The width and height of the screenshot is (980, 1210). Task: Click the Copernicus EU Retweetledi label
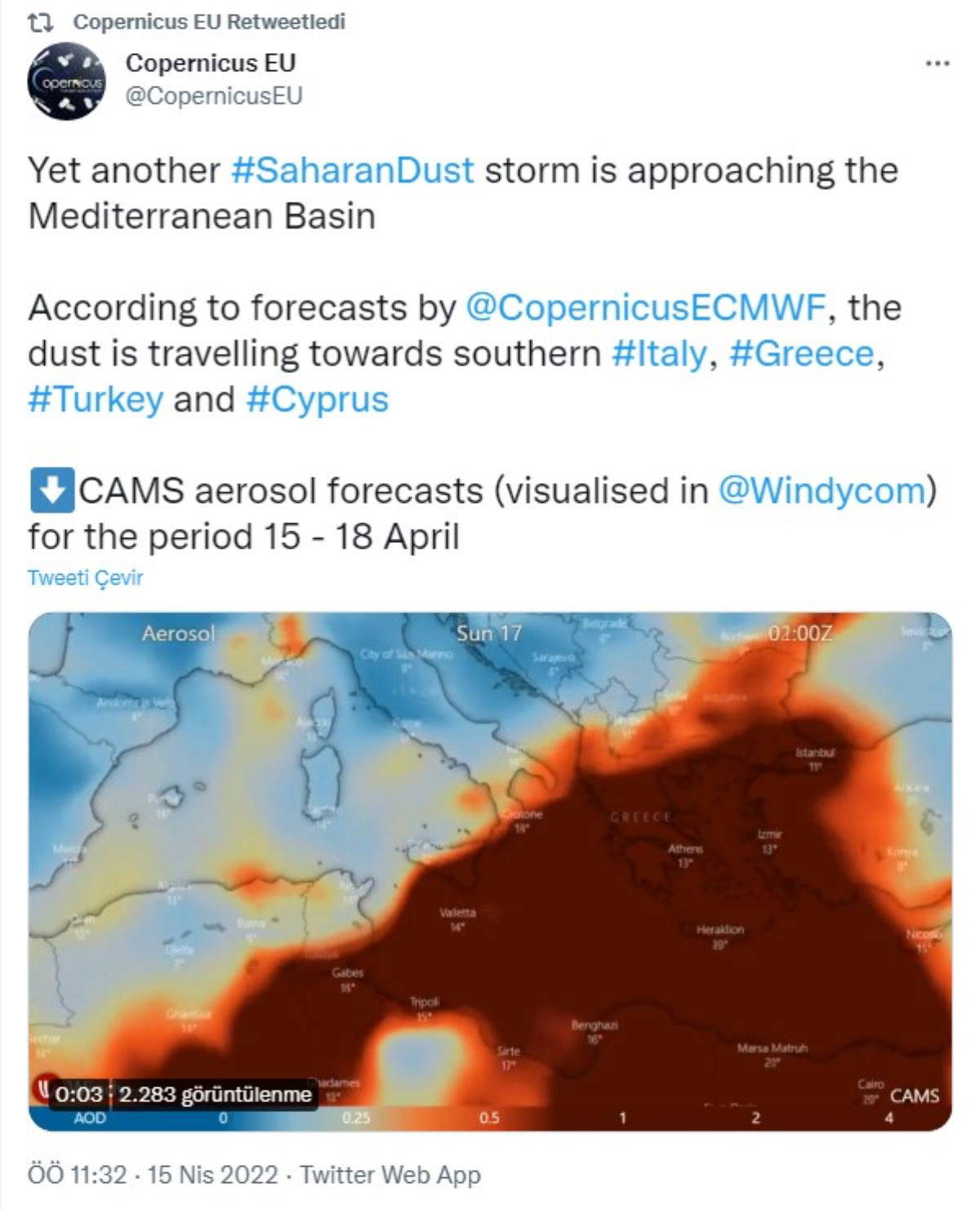(x=209, y=22)
